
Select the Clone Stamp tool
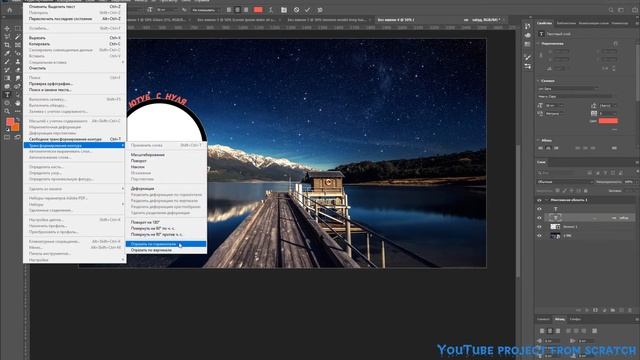tap(17, 62)
